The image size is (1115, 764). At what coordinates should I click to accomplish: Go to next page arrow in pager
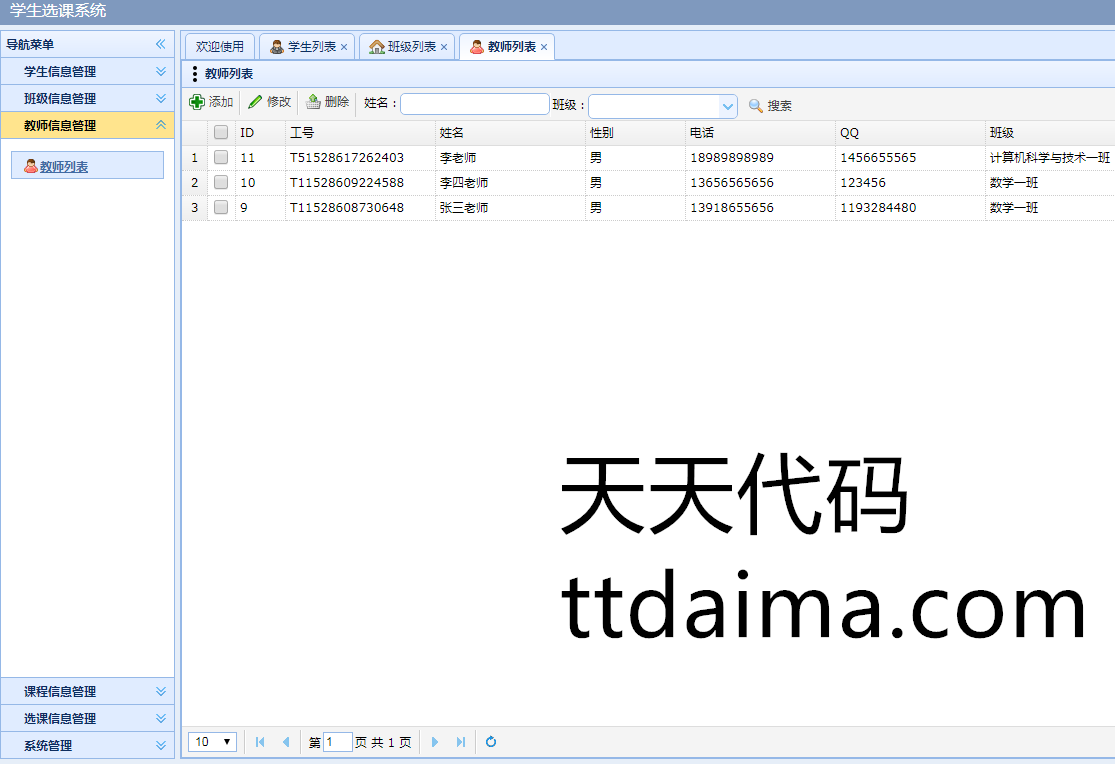coord(435,742)
